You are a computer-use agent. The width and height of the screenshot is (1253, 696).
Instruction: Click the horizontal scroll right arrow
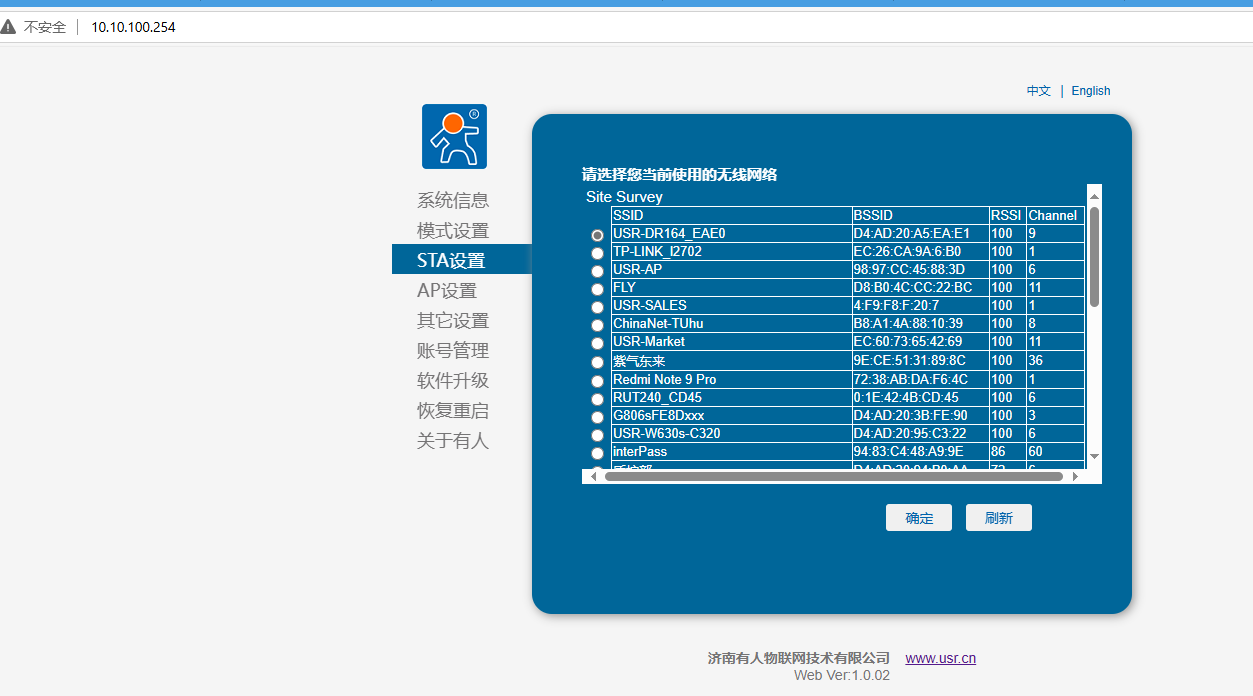tap(1076, 477)
